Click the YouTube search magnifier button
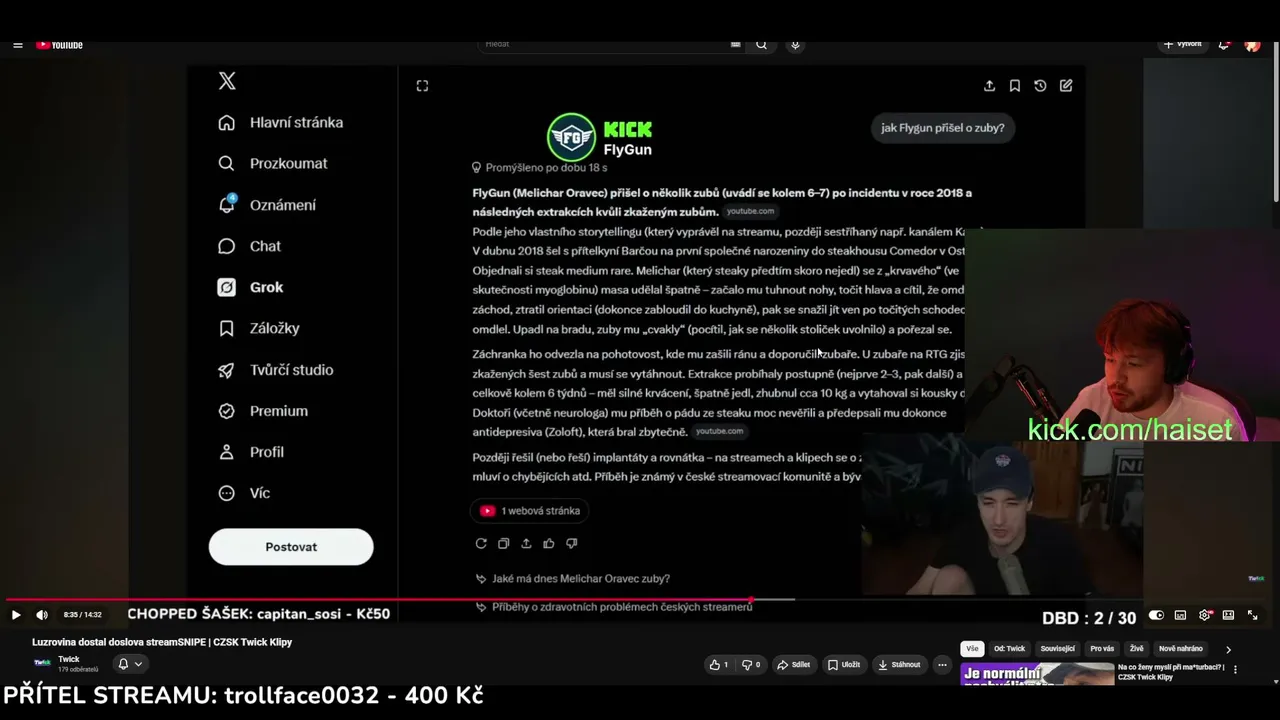The width and height of the screenshot is (1280, 720). (762, 44)
